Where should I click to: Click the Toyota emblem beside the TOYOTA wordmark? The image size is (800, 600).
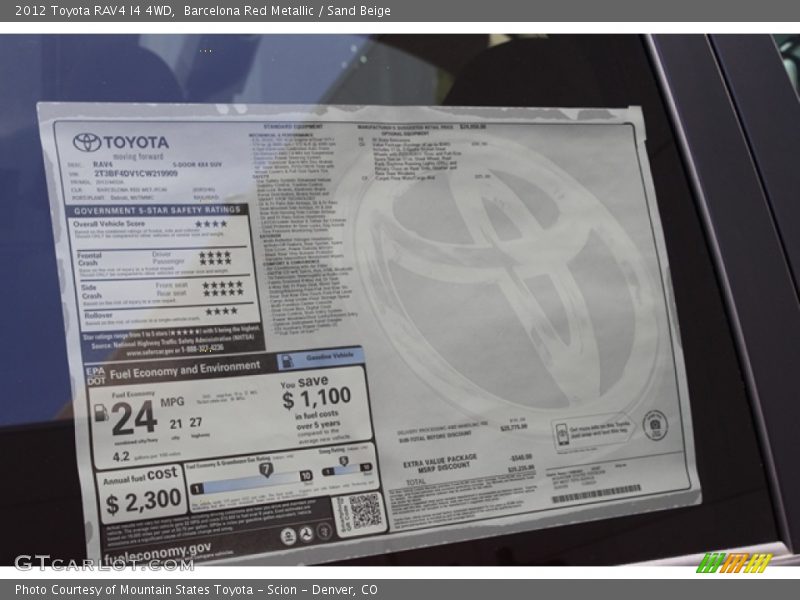point(87,142)
